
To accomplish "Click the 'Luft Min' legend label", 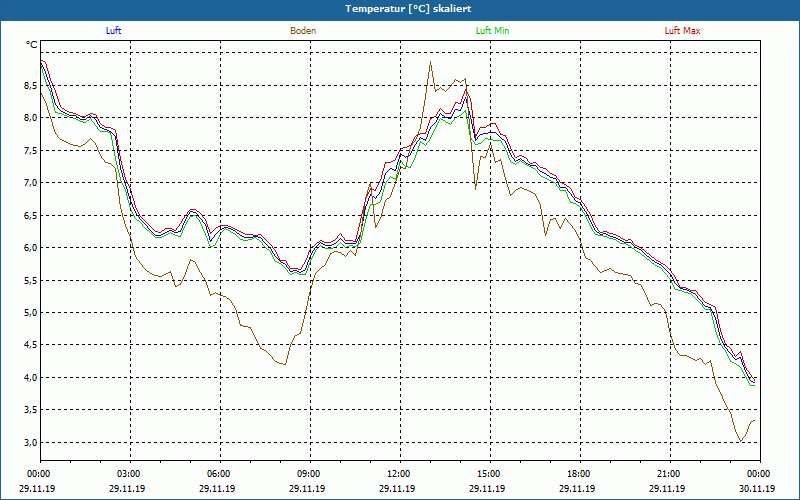I will [x=492, y=31].
